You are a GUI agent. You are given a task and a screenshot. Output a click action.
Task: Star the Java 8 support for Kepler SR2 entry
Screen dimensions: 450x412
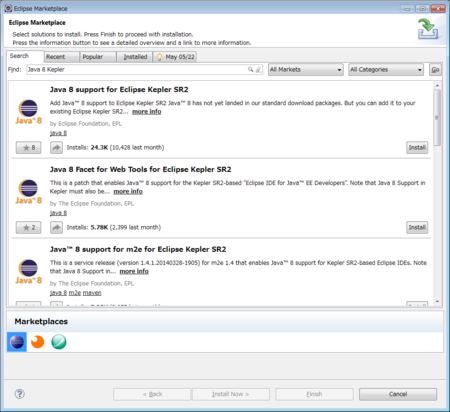pos(29,147)
